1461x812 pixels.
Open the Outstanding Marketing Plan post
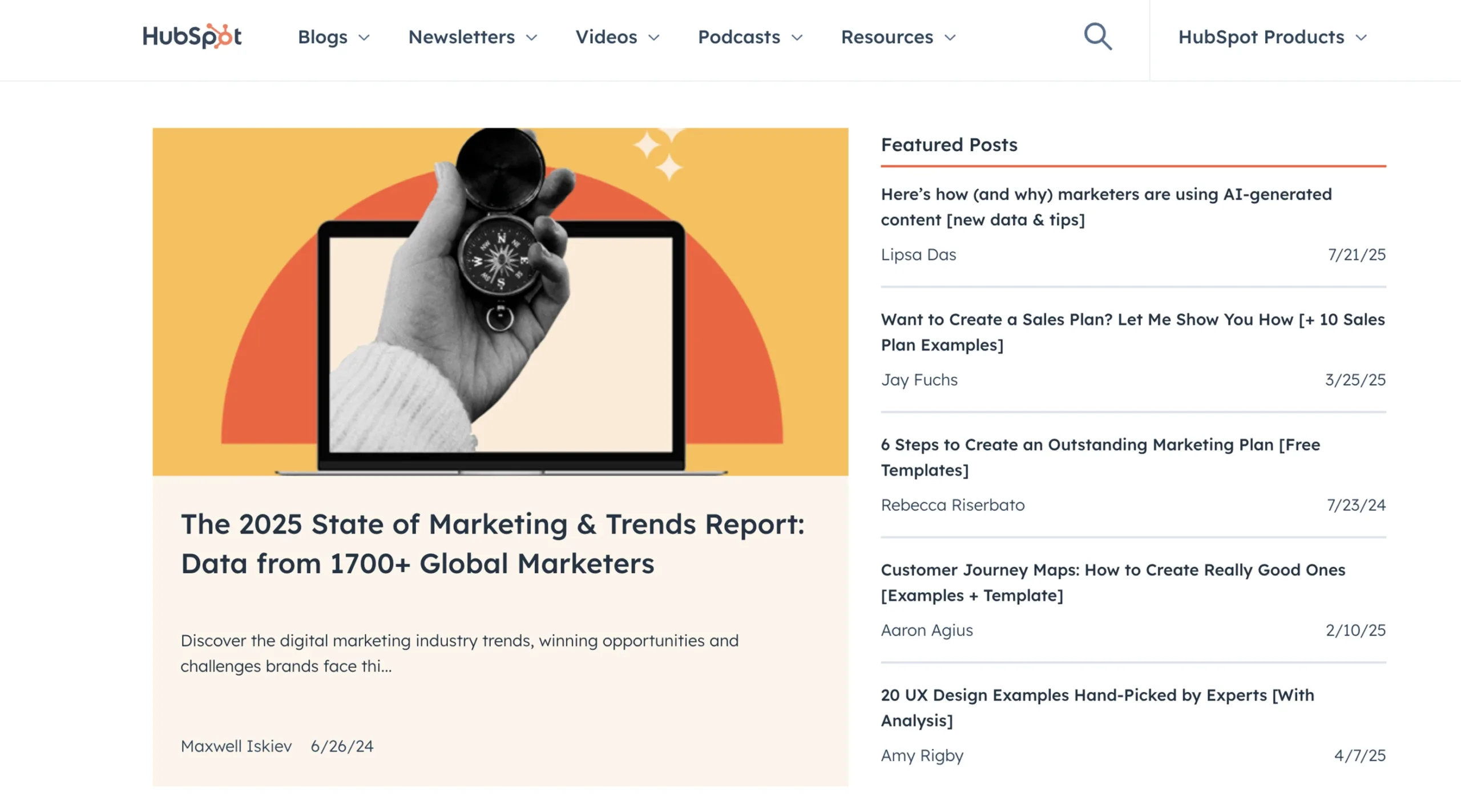tap(1100, 457)
